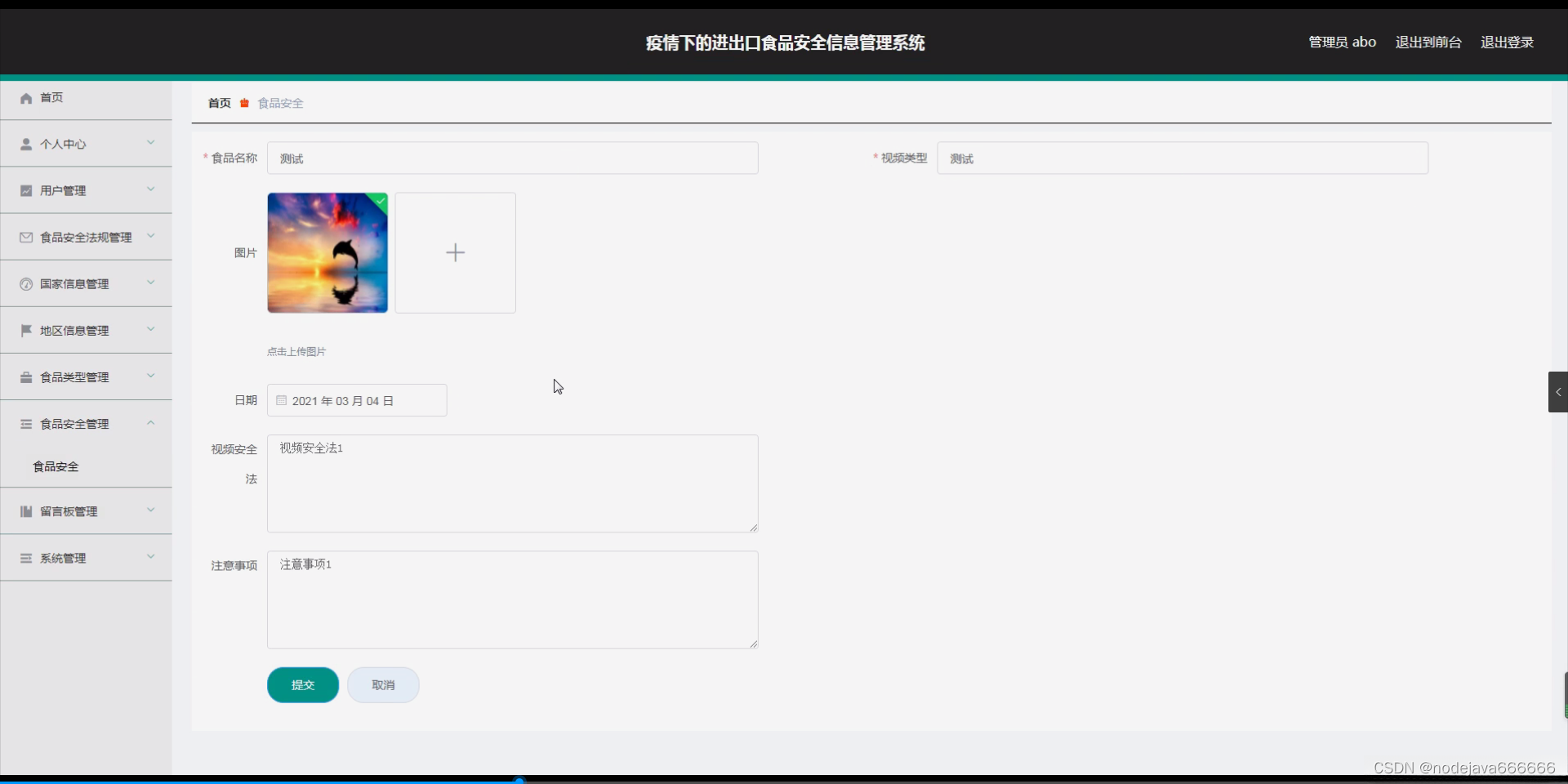1568x784 pixels.
Task: Click 退出到前台 in the header
Action: [1428, 42]
